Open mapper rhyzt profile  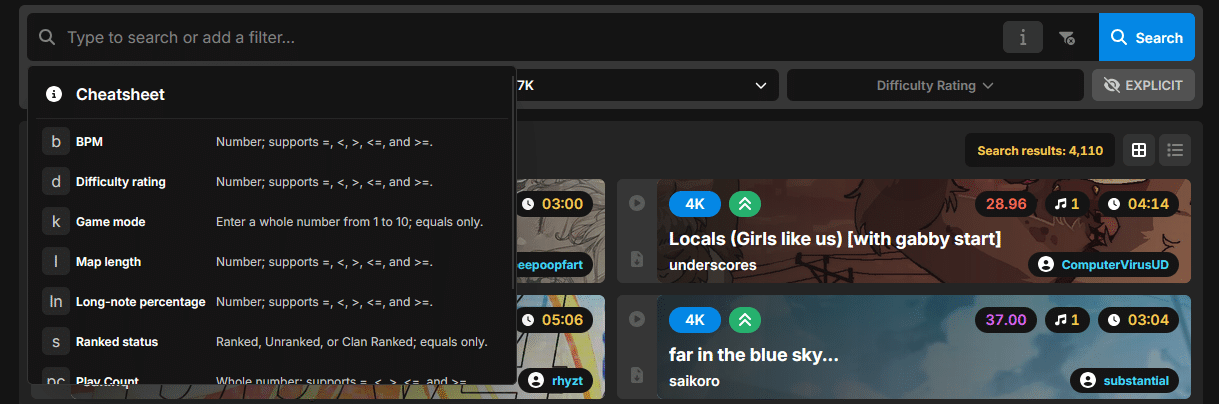(557, 381)
